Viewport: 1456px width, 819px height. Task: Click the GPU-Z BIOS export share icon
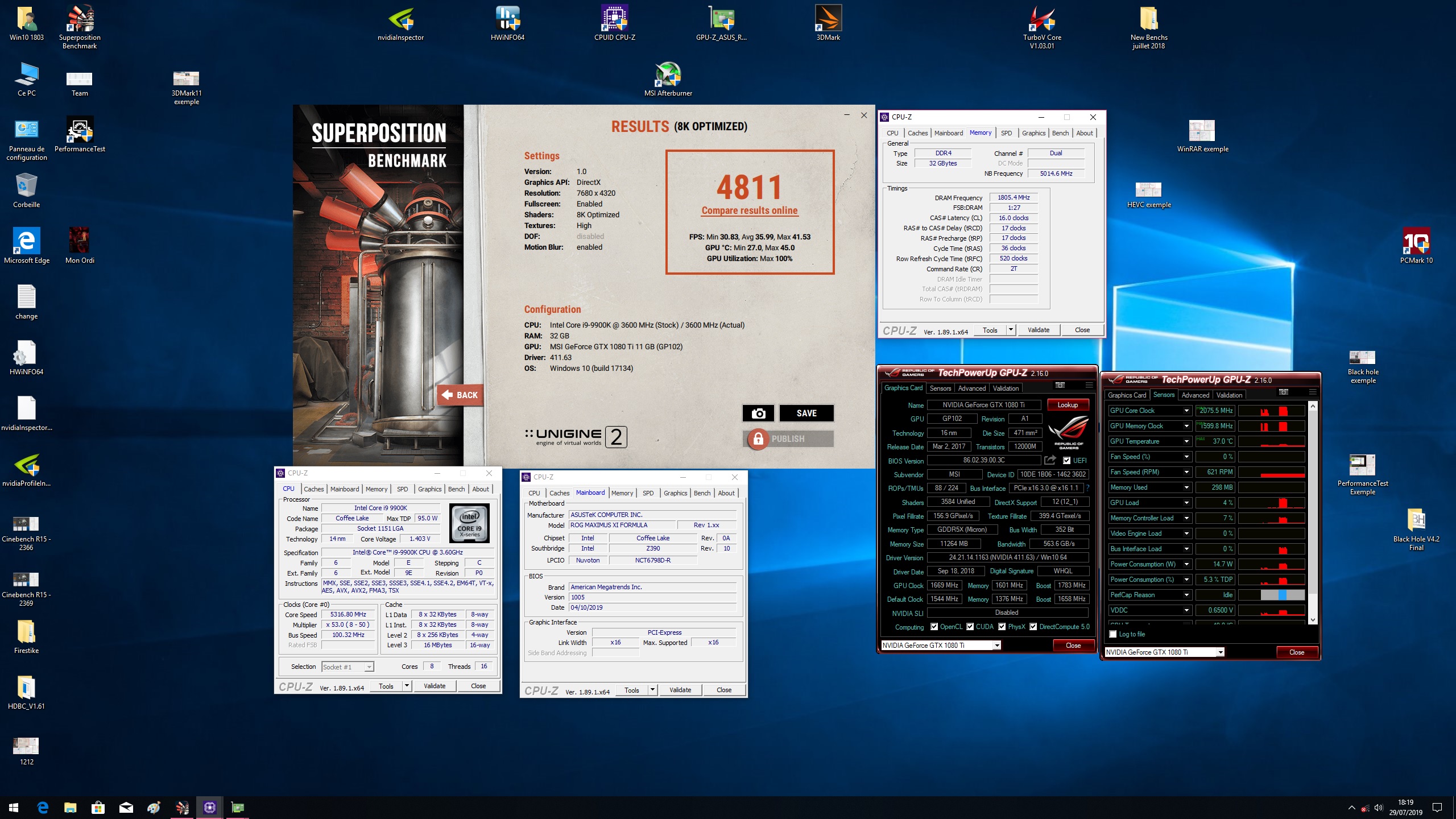click(x=1050, y=460)
